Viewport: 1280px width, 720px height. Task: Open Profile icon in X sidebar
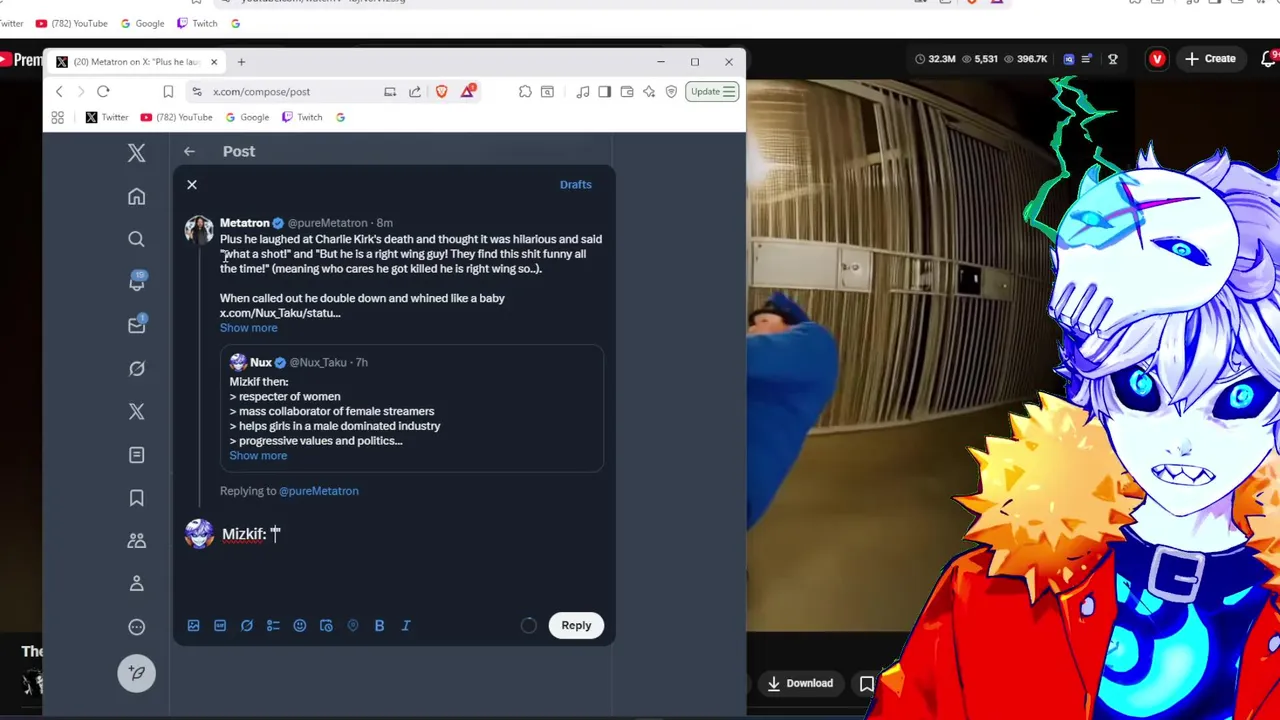[136, 584]
